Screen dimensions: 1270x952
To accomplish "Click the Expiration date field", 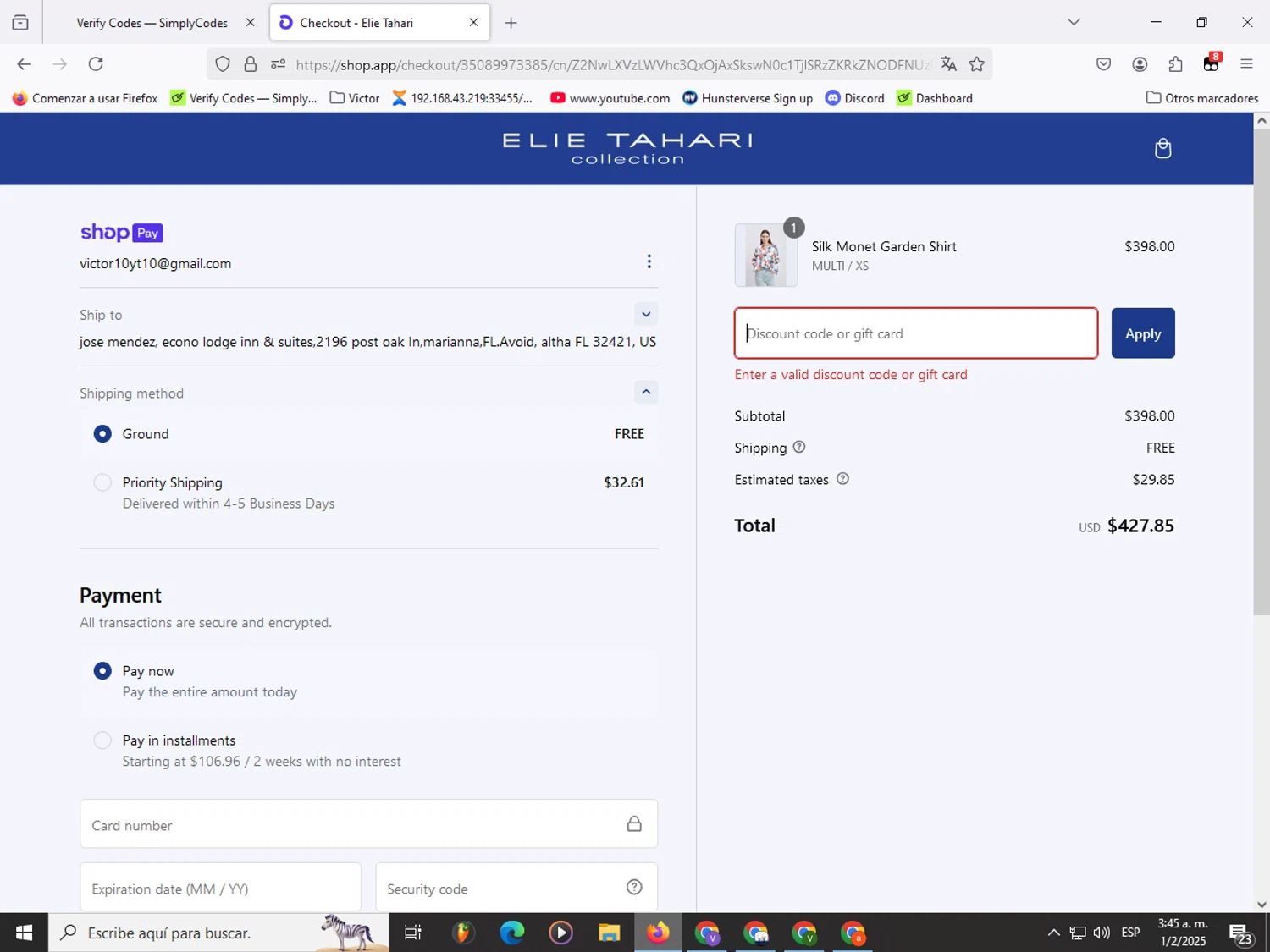I will pos(220,888).
